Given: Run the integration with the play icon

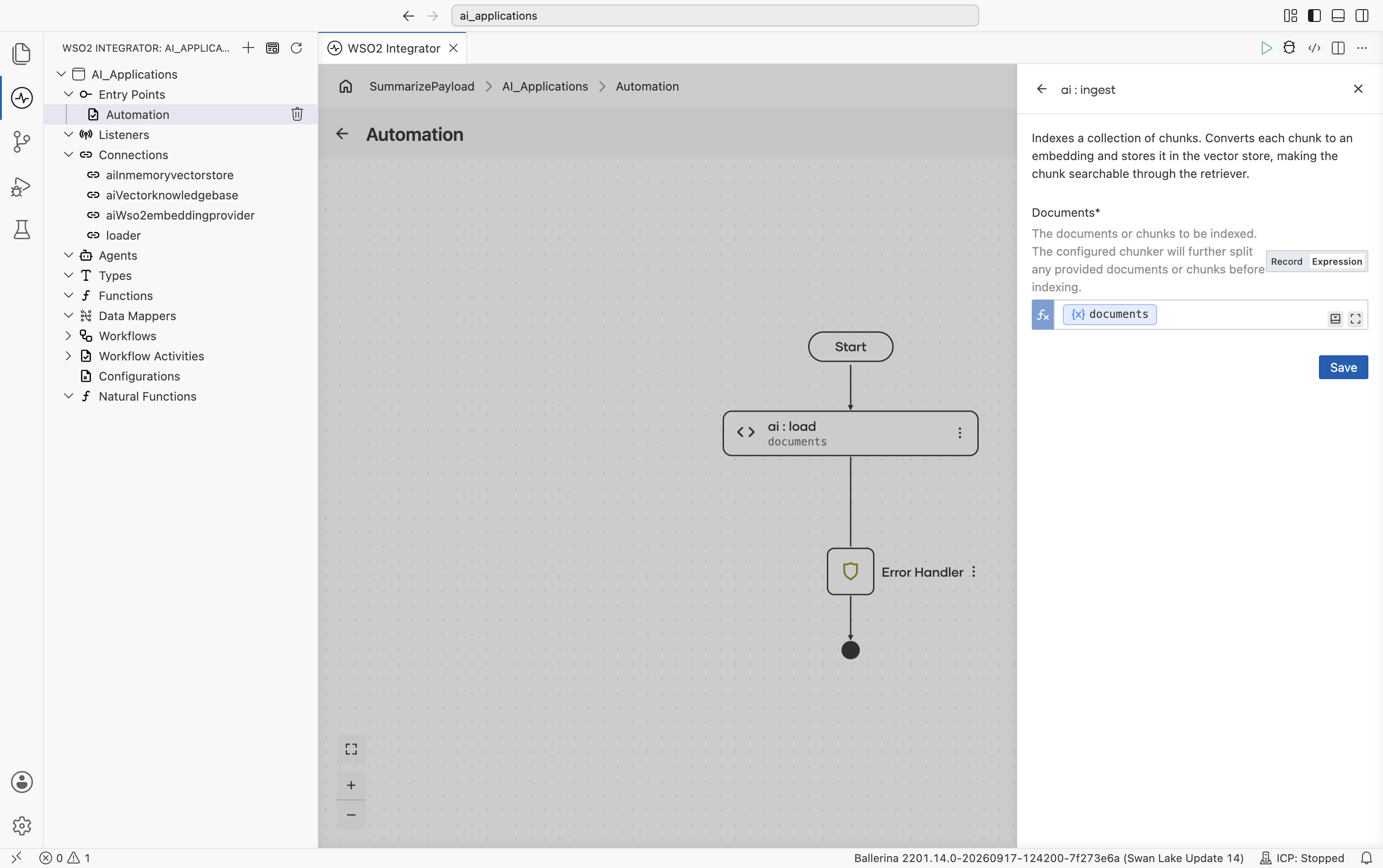Looking at the screenshot, I should (x=1266, y=48).
